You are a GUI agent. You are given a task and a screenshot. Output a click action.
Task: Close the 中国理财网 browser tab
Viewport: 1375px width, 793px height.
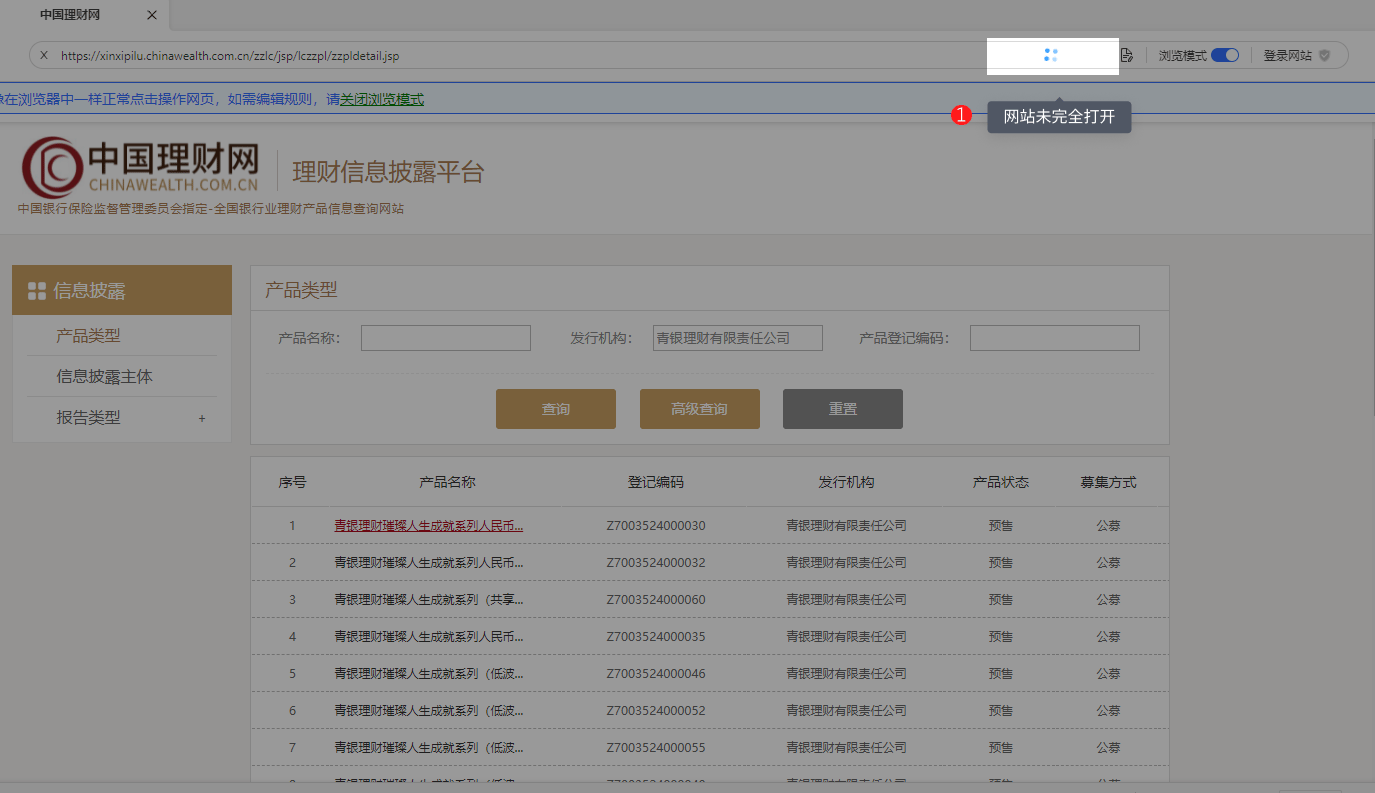tap(152, 15)
